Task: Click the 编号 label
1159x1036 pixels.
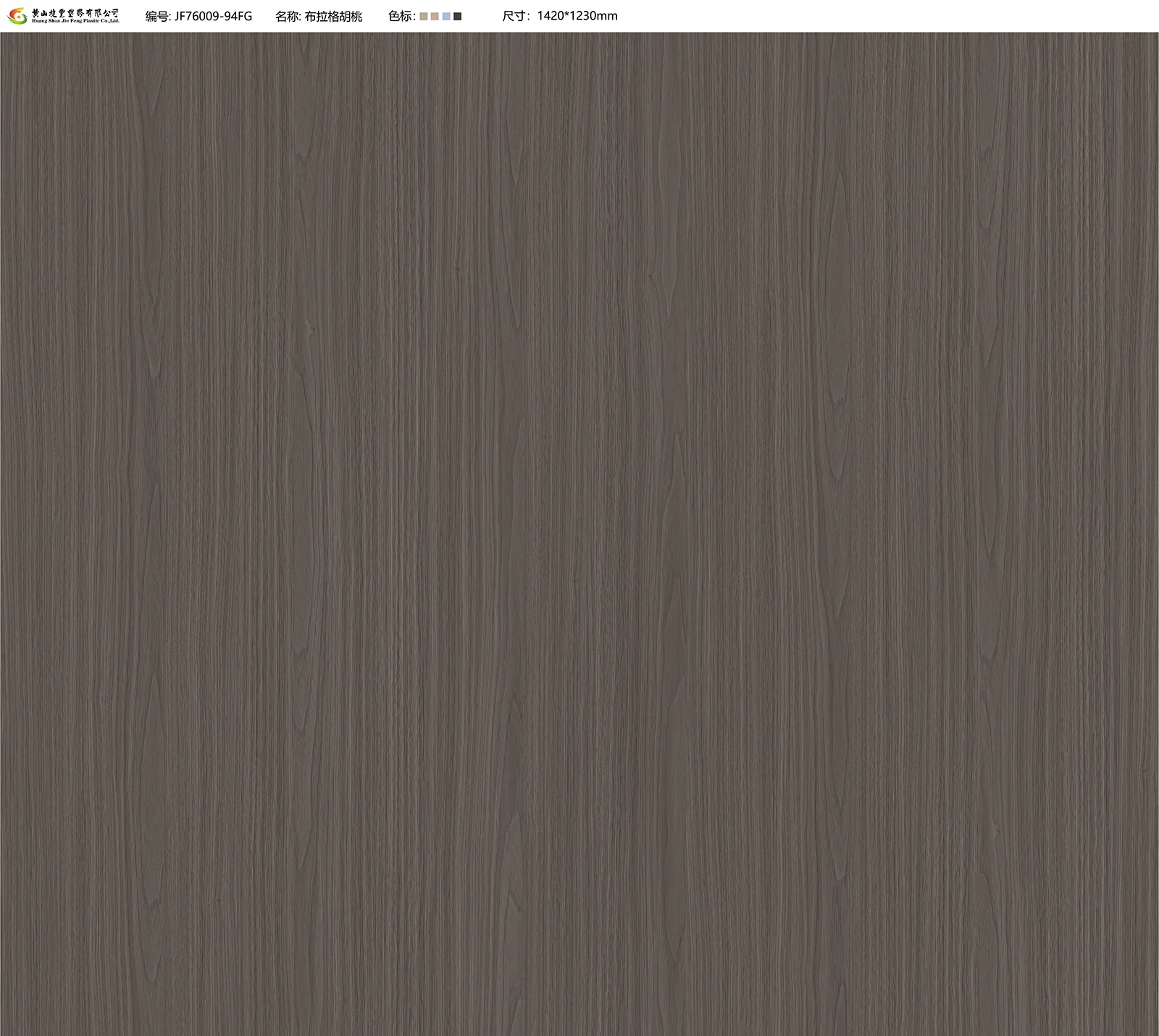Action: (156, 16)
